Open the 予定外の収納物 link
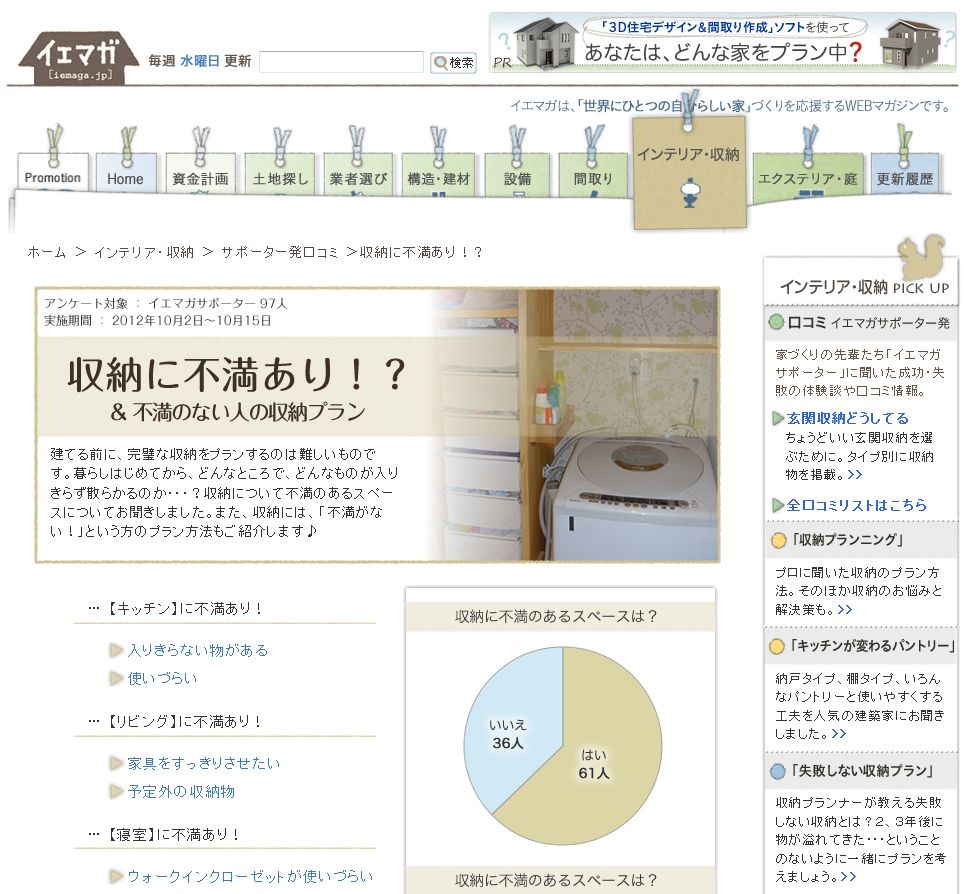Image resolution: width=964 pixels, height=894 pixels. click(x=181, y=791)
